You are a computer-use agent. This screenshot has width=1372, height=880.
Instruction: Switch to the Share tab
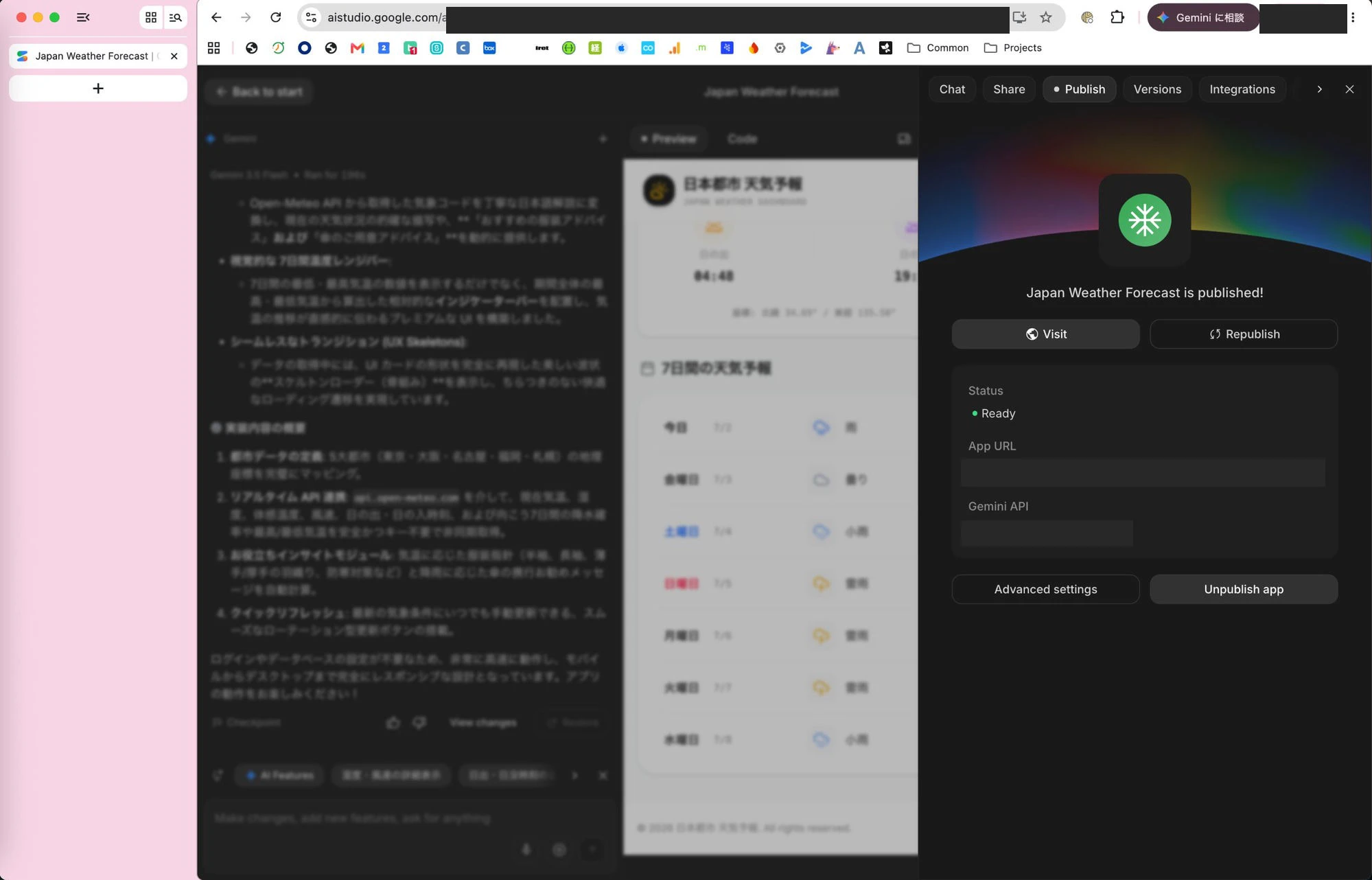1009,89
